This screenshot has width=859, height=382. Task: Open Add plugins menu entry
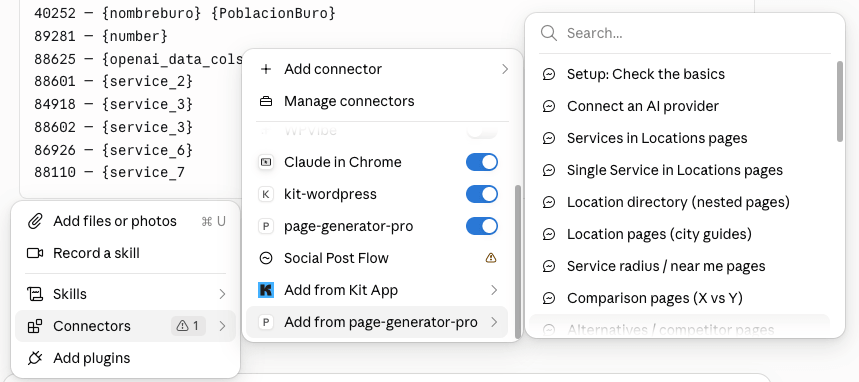[125, 358]
